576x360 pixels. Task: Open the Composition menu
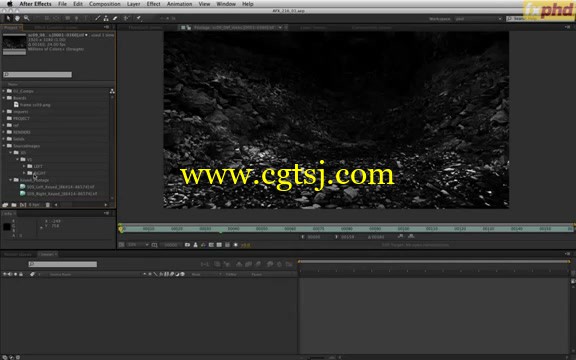(105, 4)
